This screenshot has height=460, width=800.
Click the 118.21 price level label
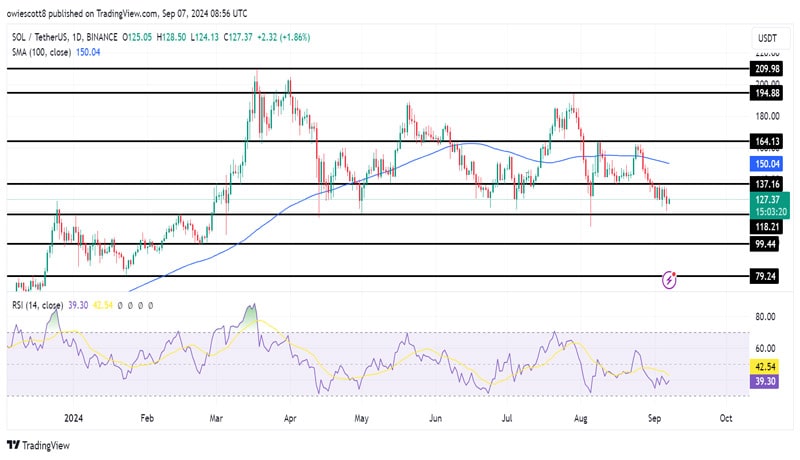[766, 226]
